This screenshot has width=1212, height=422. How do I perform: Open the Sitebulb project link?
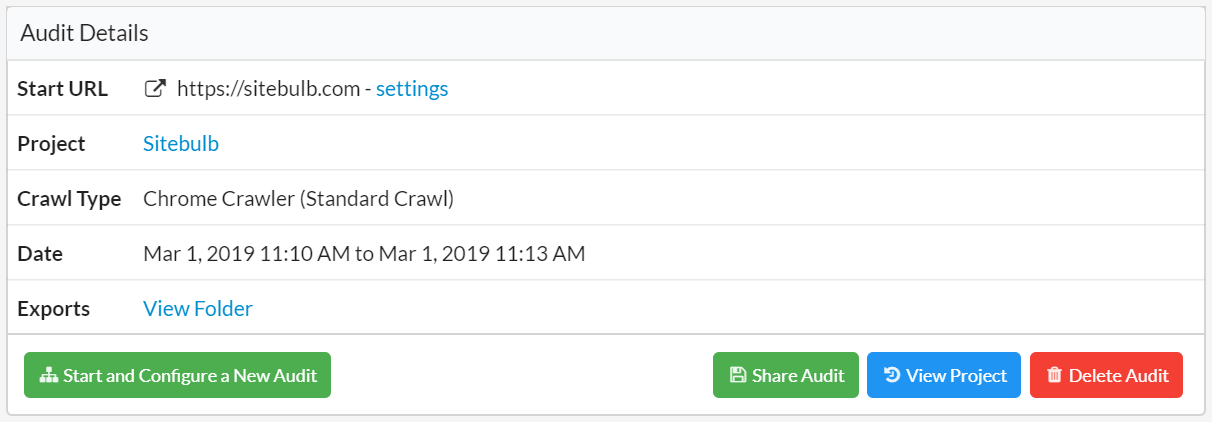pyautogui.click(x=181, y=144)
